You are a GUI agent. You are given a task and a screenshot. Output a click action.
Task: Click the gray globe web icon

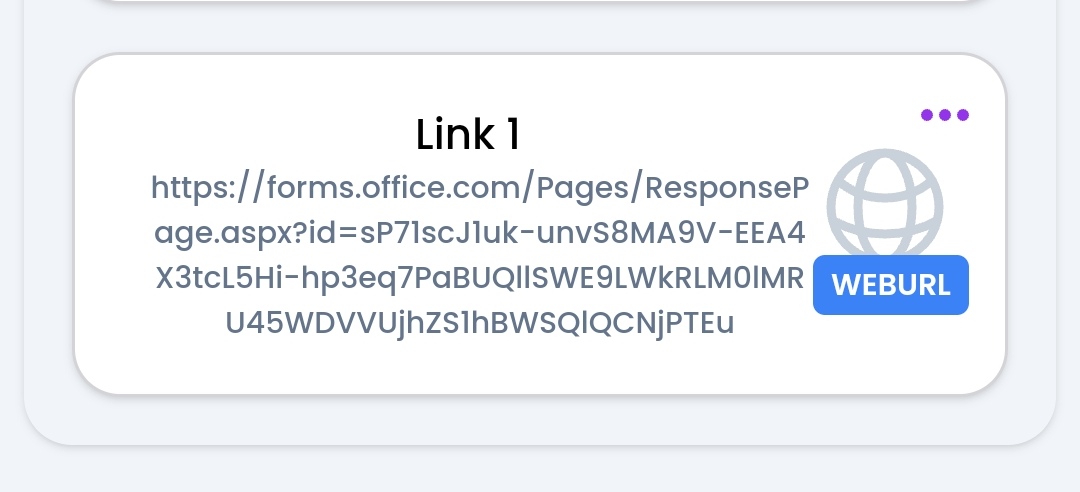[x=884, y=203]
